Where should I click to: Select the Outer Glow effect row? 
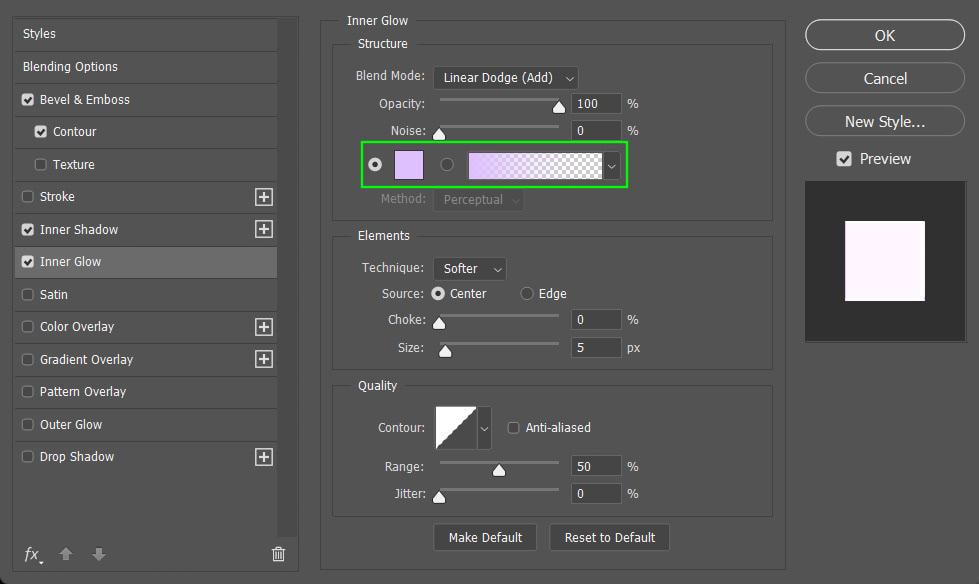145,424
